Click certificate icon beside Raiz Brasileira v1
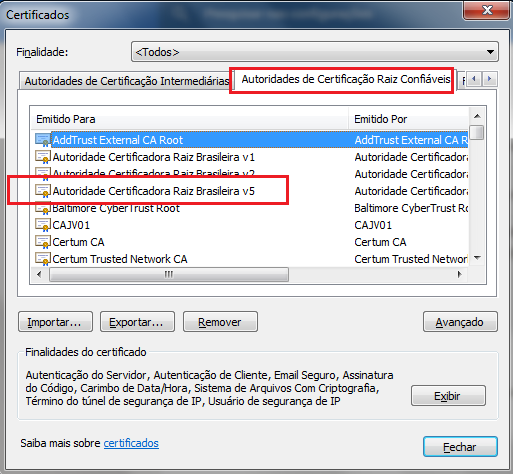513x474 pixels. (x=43, y=157)
